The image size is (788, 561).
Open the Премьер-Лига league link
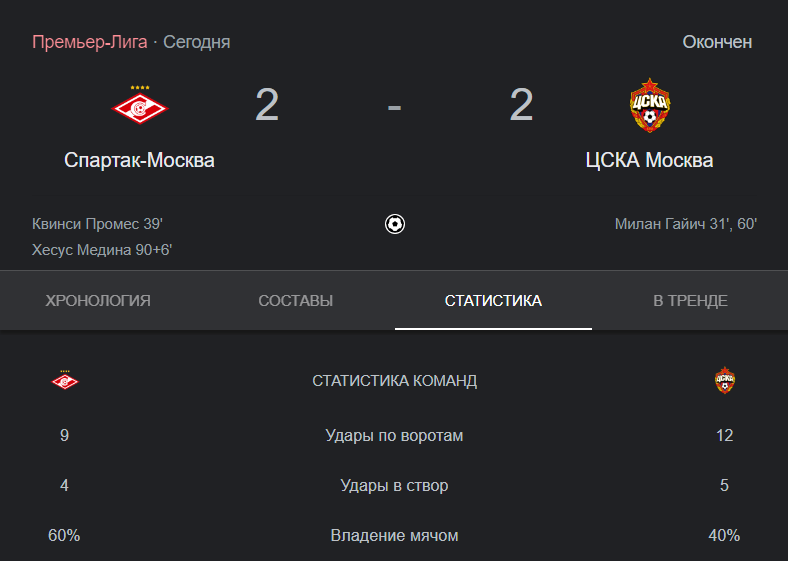(89, 42)
